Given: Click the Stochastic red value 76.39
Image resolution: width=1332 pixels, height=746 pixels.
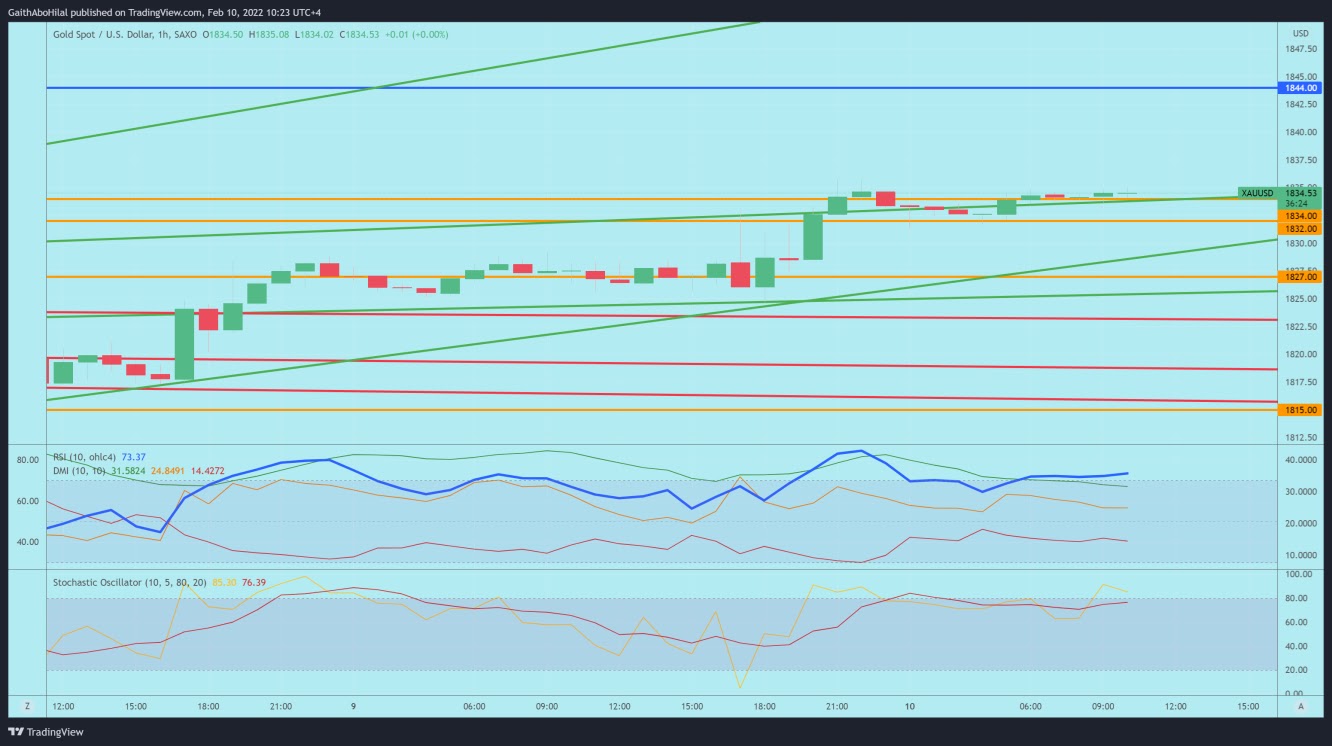Looking at the screenshot, I should [x=254, y=582].
